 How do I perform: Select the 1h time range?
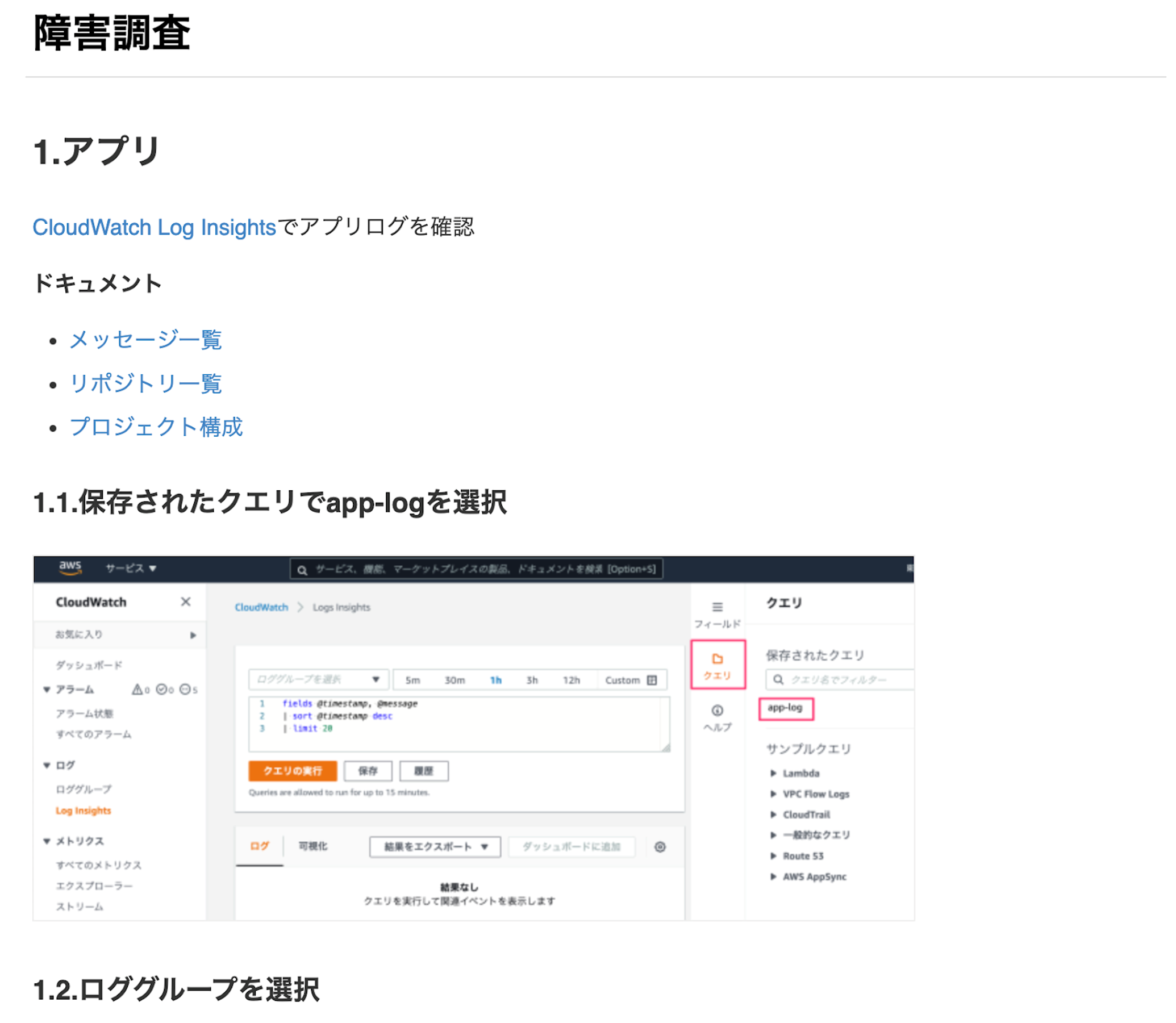pos(495,680)
